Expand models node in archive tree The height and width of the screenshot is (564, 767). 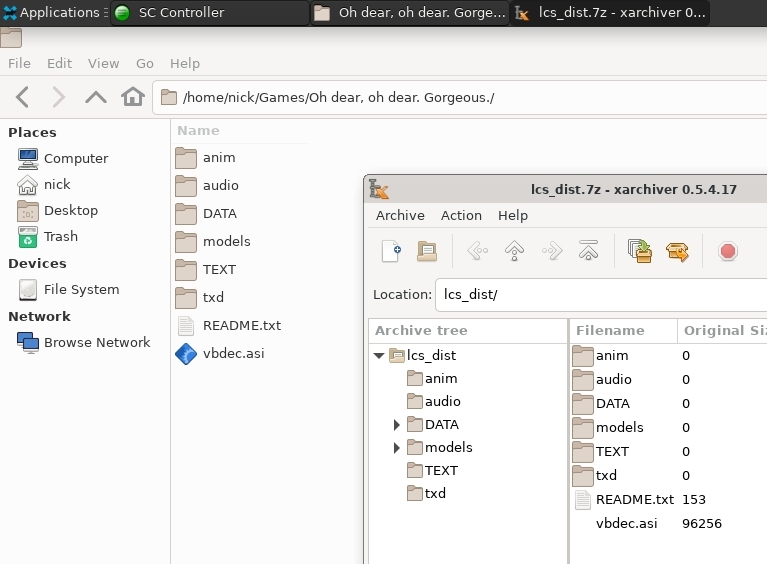coord(397,448)
